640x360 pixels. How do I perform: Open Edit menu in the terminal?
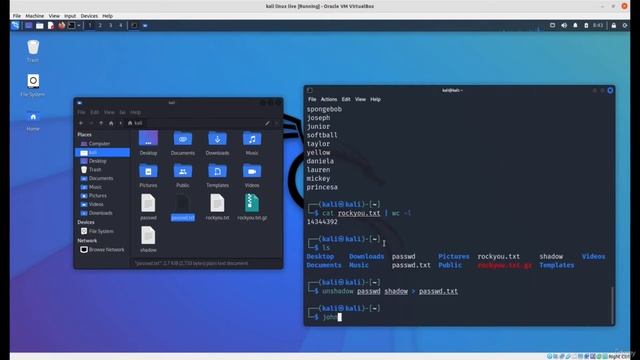pos(346,99)
